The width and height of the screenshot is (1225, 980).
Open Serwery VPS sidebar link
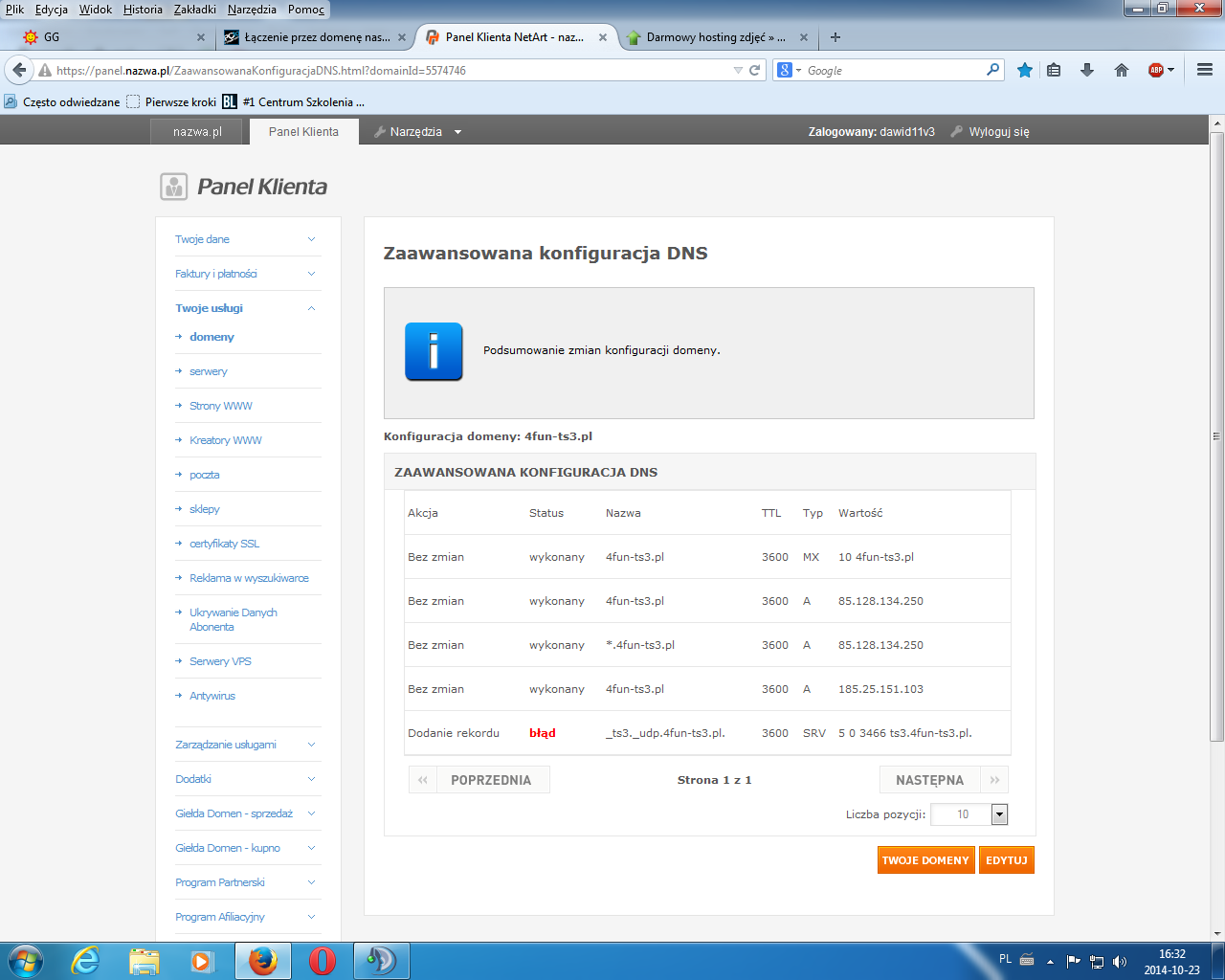(220, 661)
